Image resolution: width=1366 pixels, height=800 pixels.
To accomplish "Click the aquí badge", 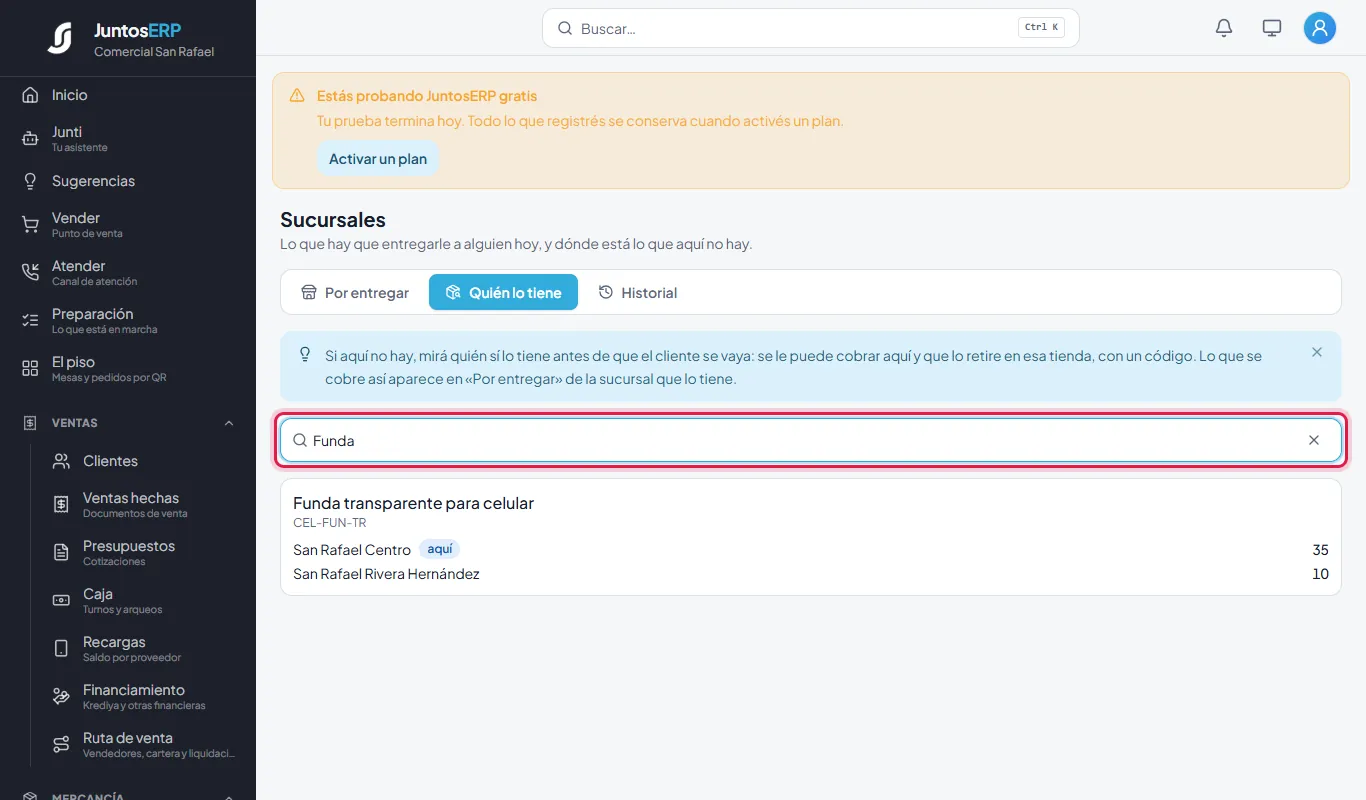I will click(x=440, y=549).
